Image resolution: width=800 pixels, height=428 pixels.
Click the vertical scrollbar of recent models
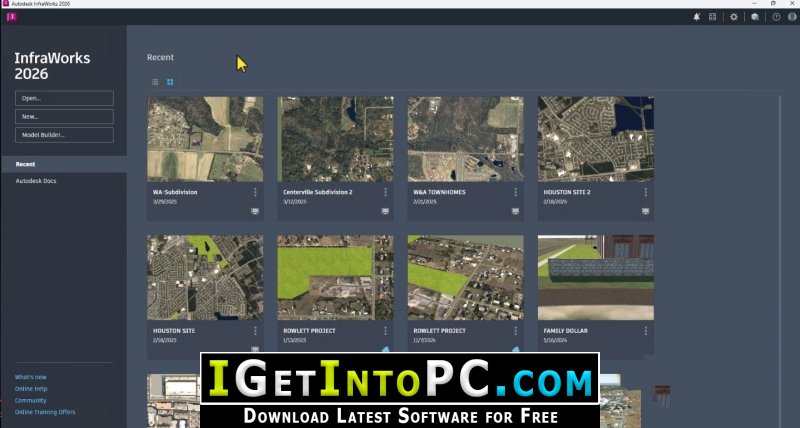779,260
